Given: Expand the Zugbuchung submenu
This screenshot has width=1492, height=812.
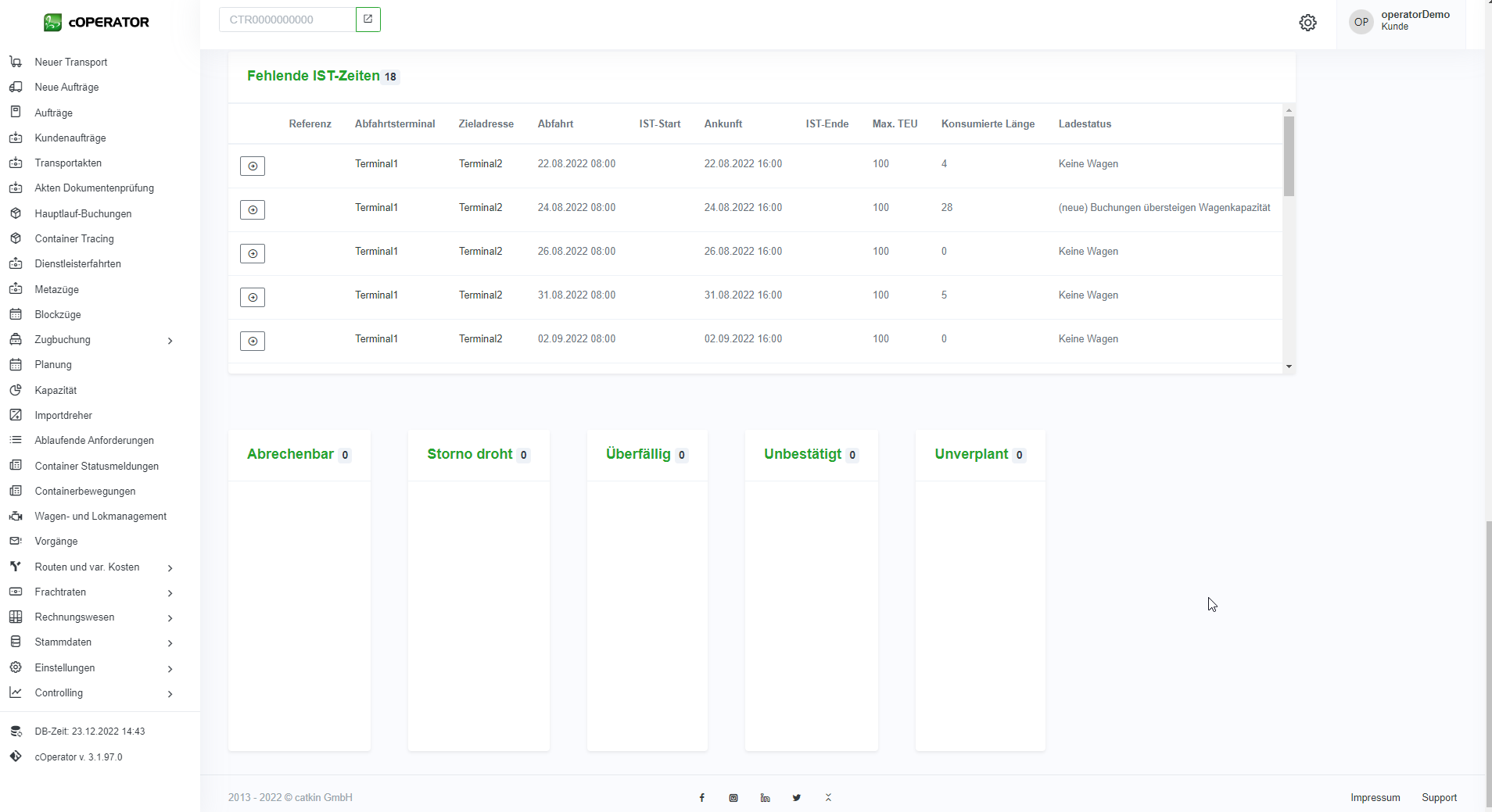Looking at the screenshot, I should [170, 340].
